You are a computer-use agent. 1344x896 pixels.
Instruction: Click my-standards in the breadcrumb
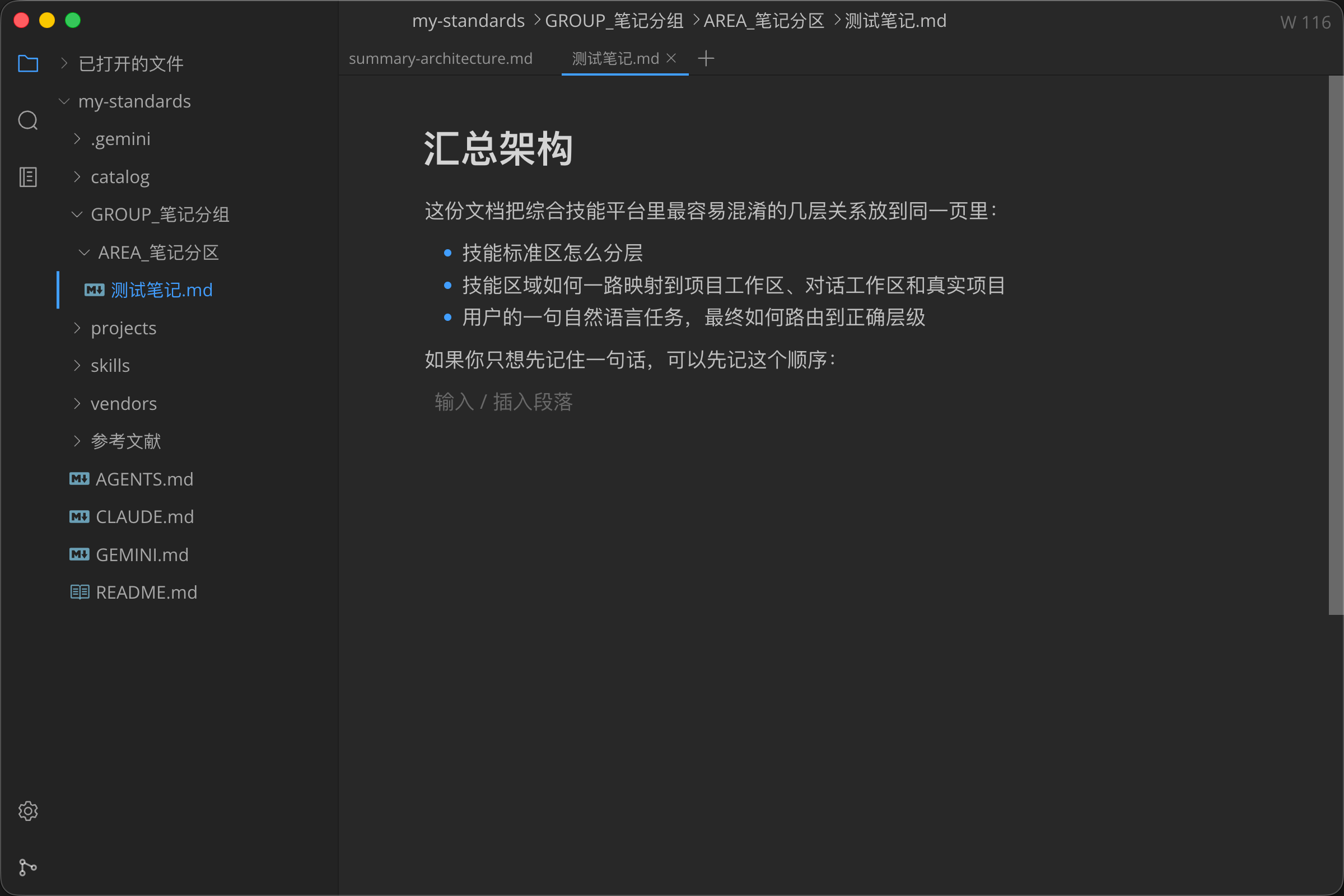pyautogui.click(x=468, y=21)
